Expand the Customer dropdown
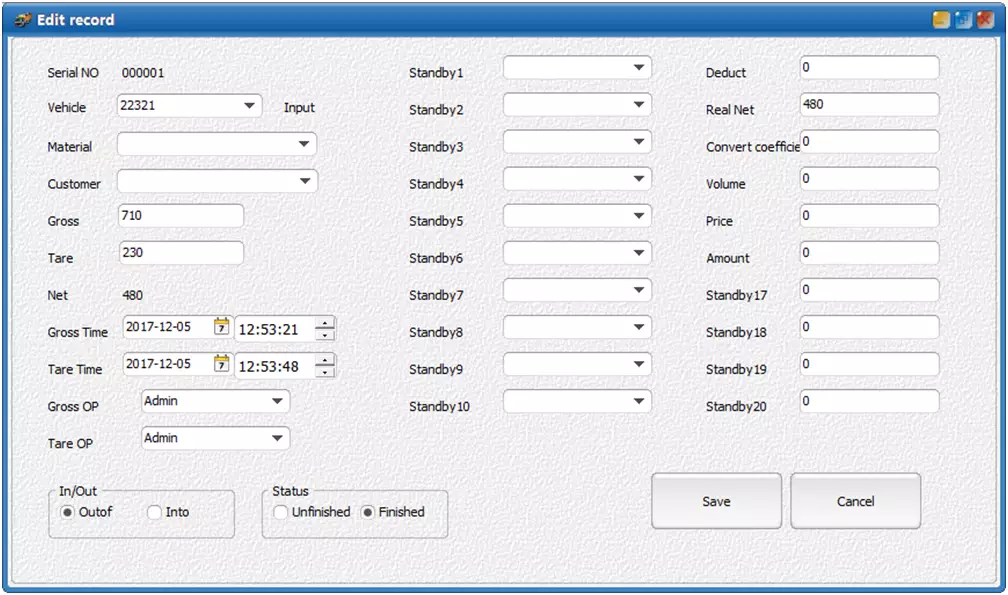1008x595 pixels. click(217, 181)
